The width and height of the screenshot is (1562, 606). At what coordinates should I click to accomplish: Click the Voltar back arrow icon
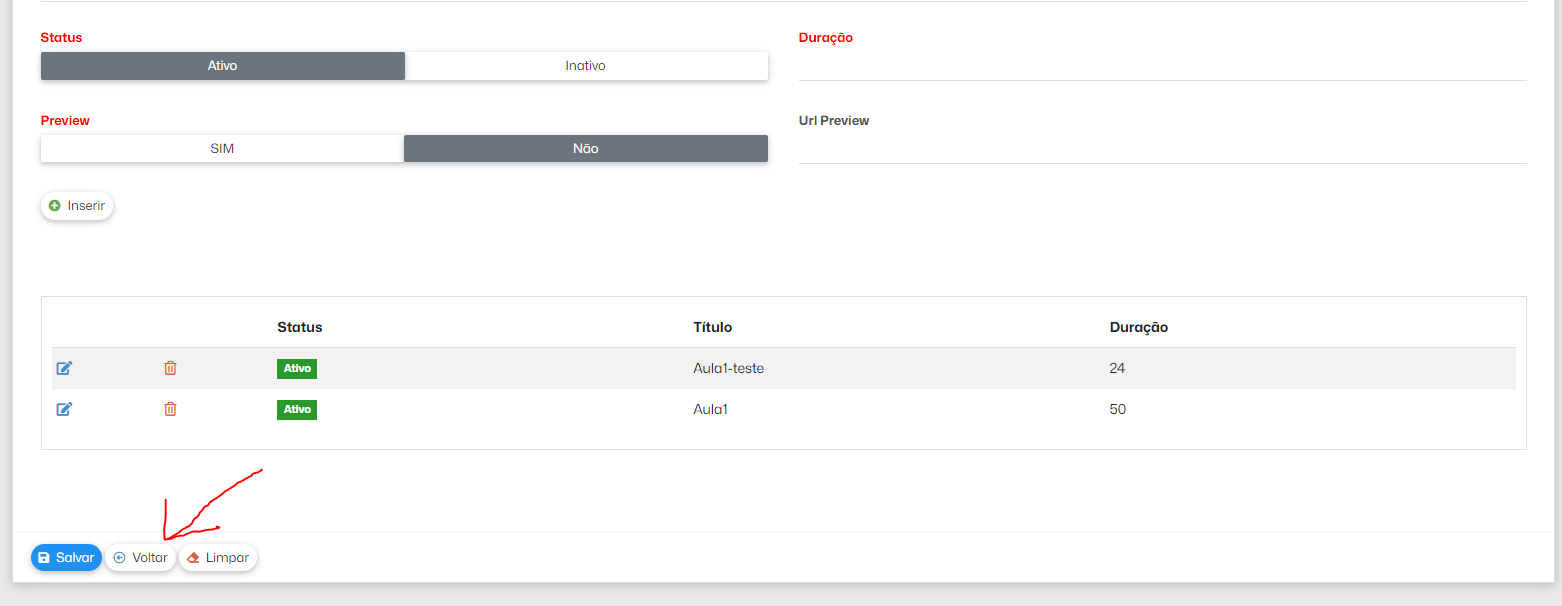coord(120,558)
